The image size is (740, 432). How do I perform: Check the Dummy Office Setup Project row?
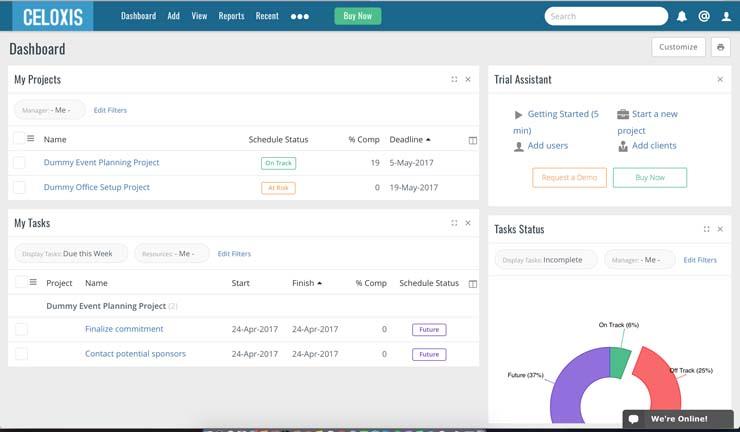19,187
